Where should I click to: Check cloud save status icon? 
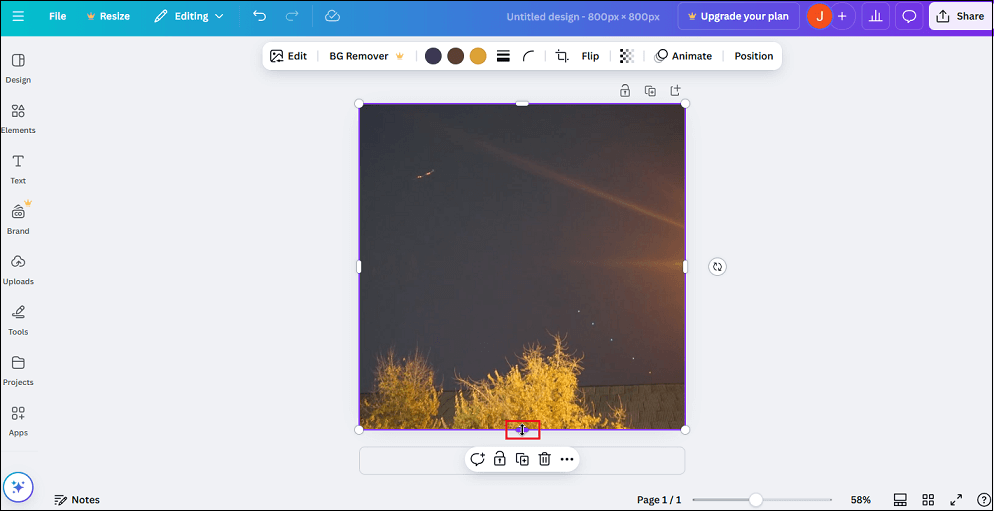(333, 16)
